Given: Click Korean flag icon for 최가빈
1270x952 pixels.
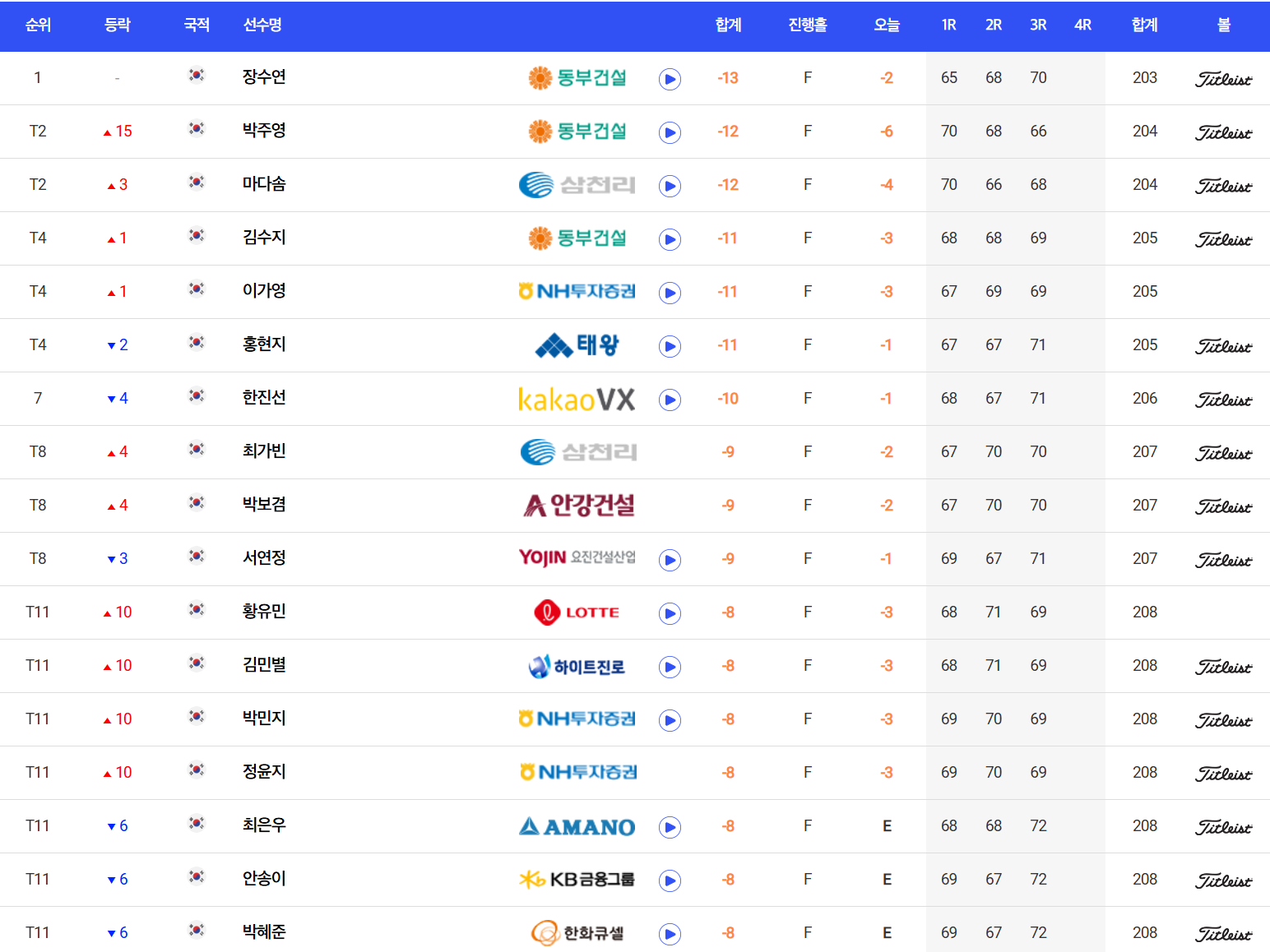Looking at the screenshot, I should (x=197, y=450).
